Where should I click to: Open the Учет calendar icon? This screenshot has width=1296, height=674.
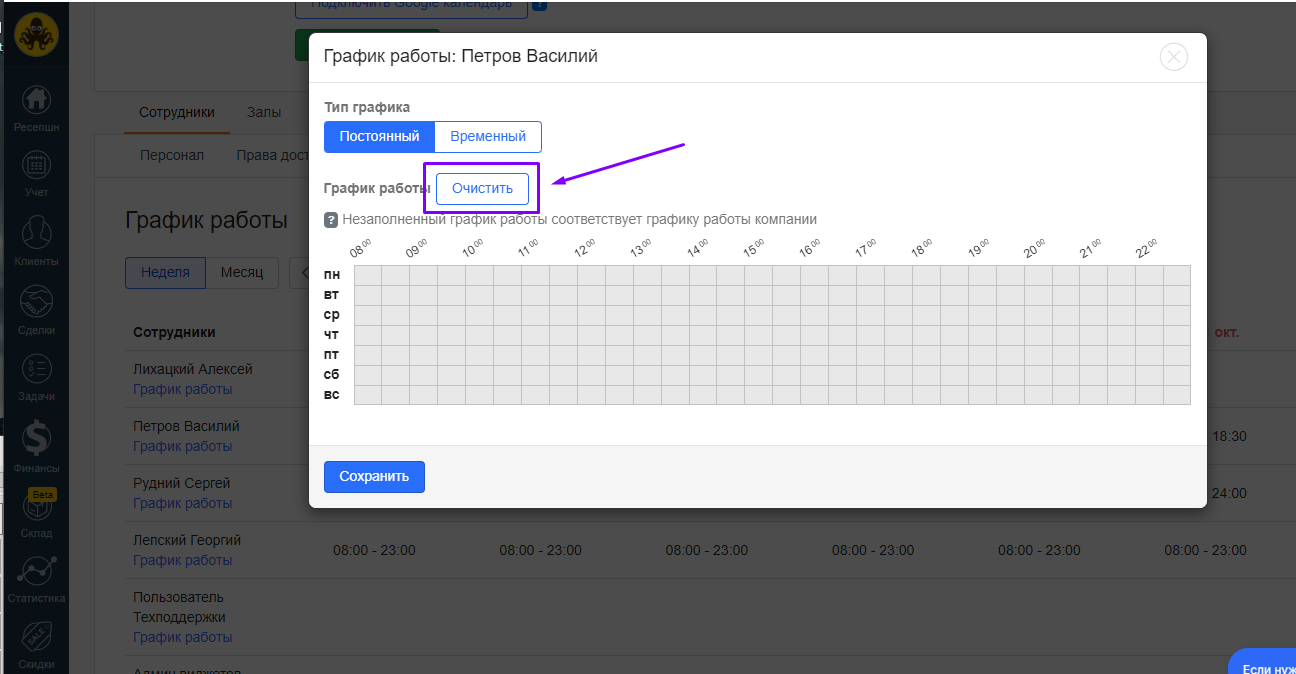click(x=36, y=166)
